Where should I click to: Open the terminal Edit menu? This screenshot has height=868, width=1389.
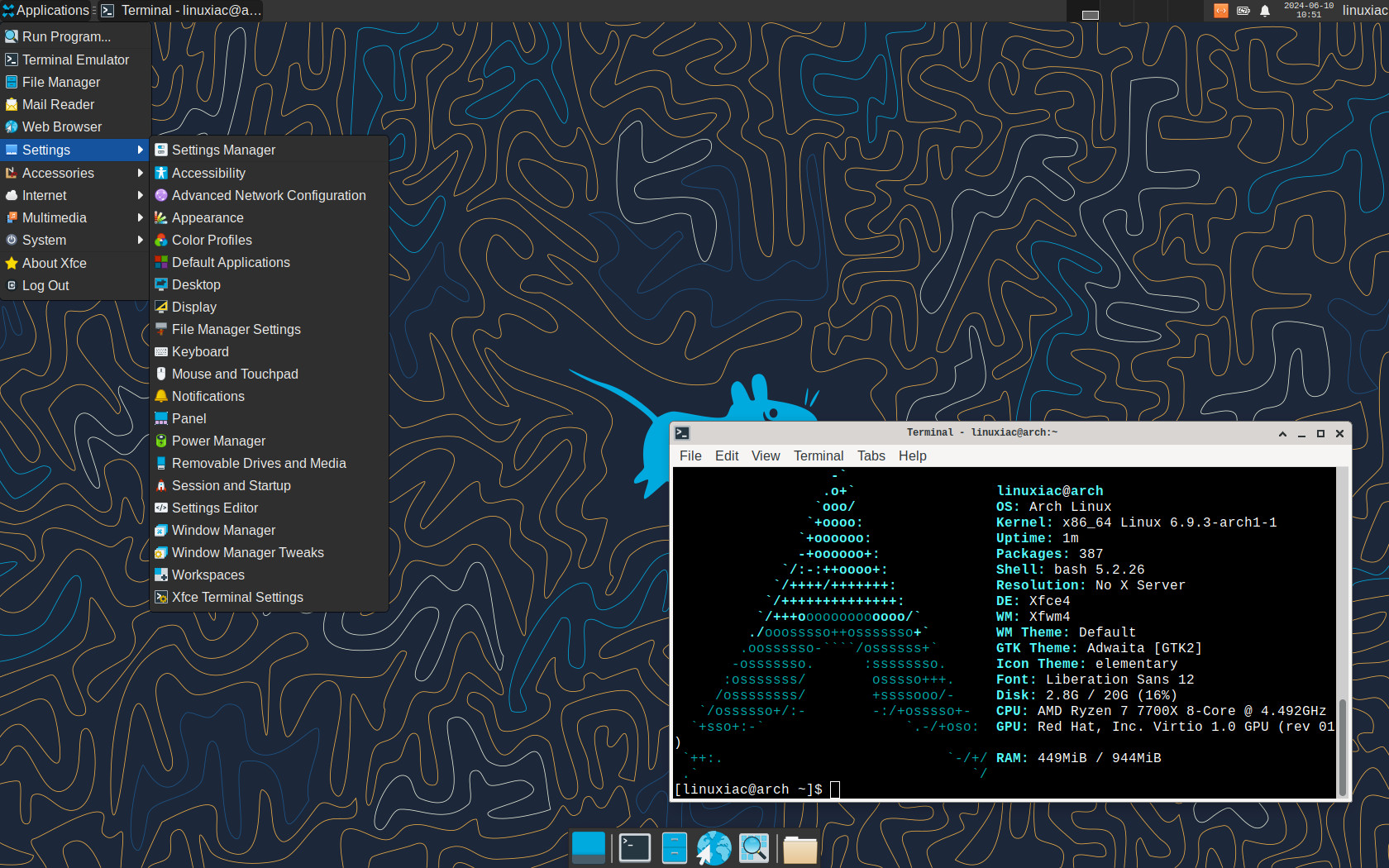click(727, 455)
